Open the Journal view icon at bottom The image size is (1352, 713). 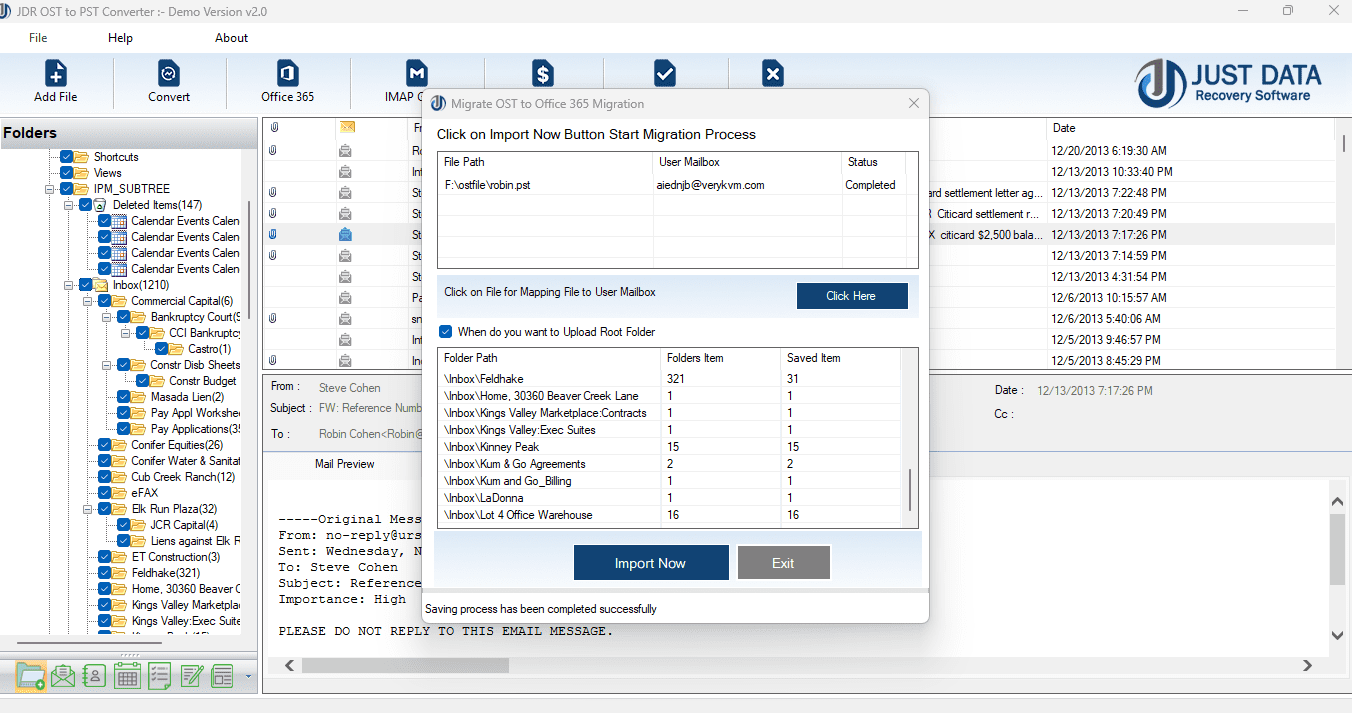click(x=192, y=676)
